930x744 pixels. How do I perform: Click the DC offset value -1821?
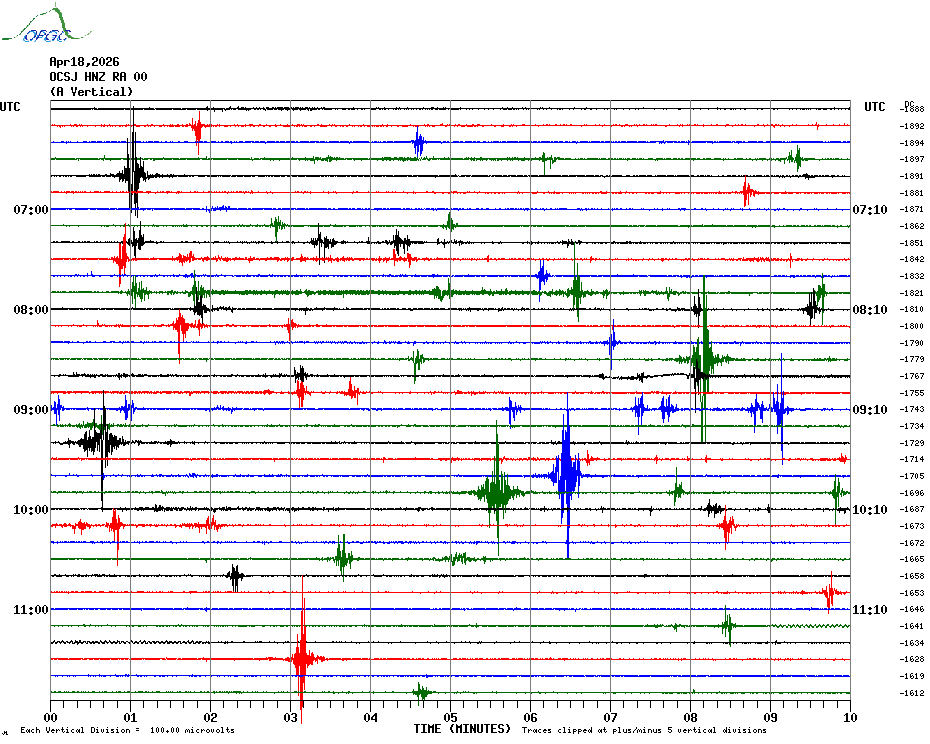click(912, 293)
